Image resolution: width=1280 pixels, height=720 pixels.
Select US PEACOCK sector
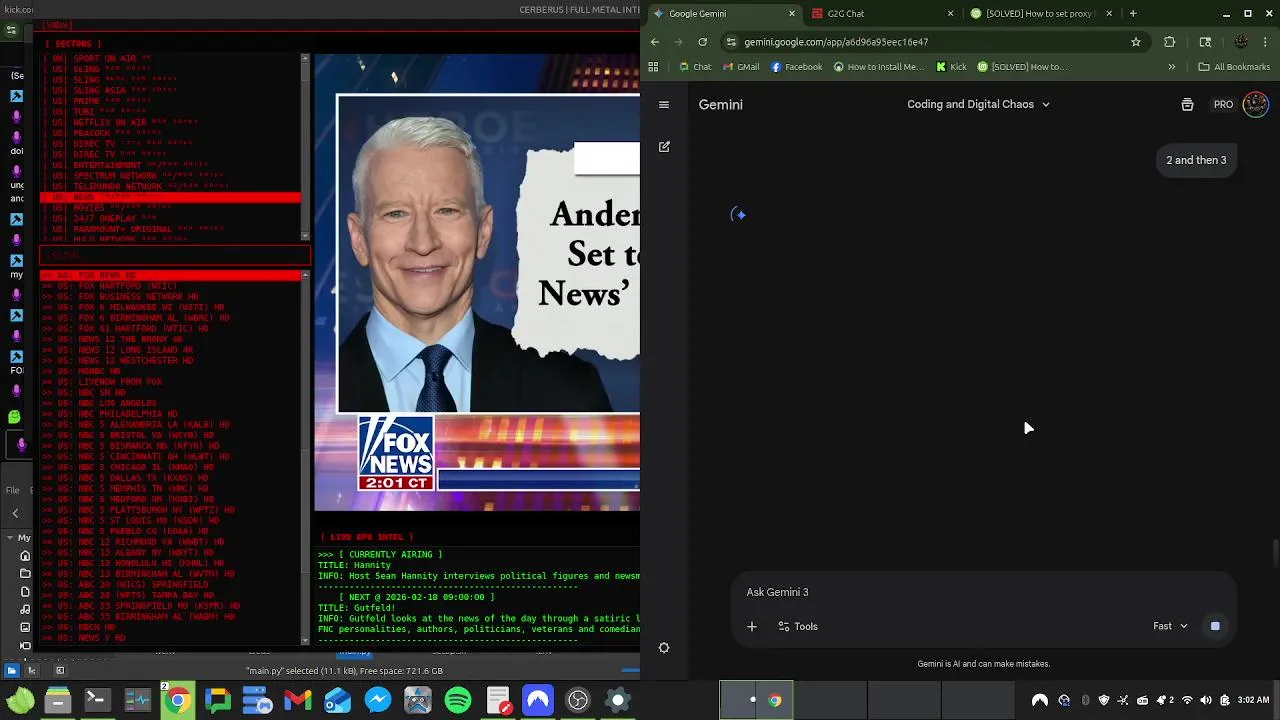pos(170,133)
